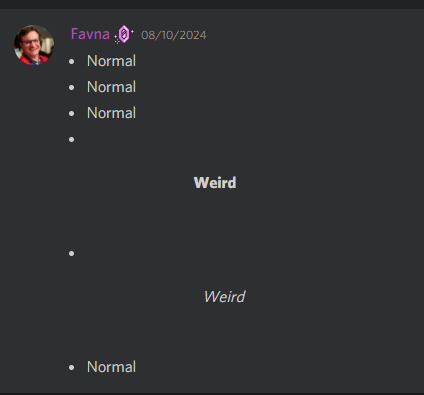Click the last Normal list item text

pyautogui.click(x=111, y=367)
